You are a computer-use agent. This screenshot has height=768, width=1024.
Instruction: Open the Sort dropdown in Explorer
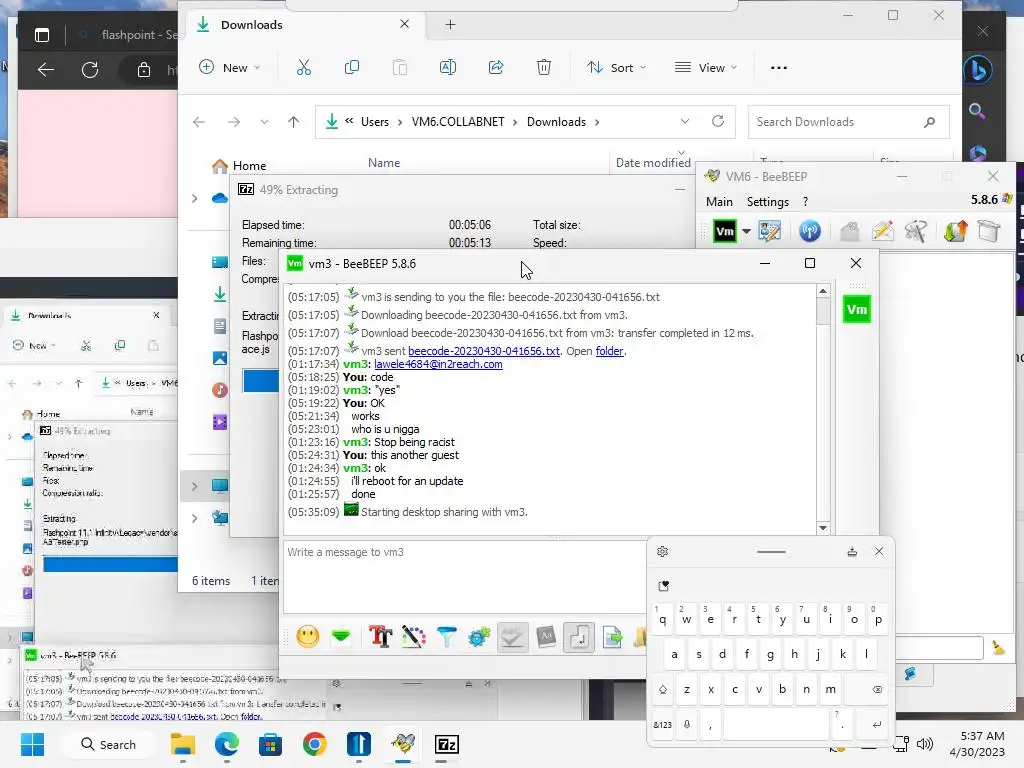click(616, 67)
